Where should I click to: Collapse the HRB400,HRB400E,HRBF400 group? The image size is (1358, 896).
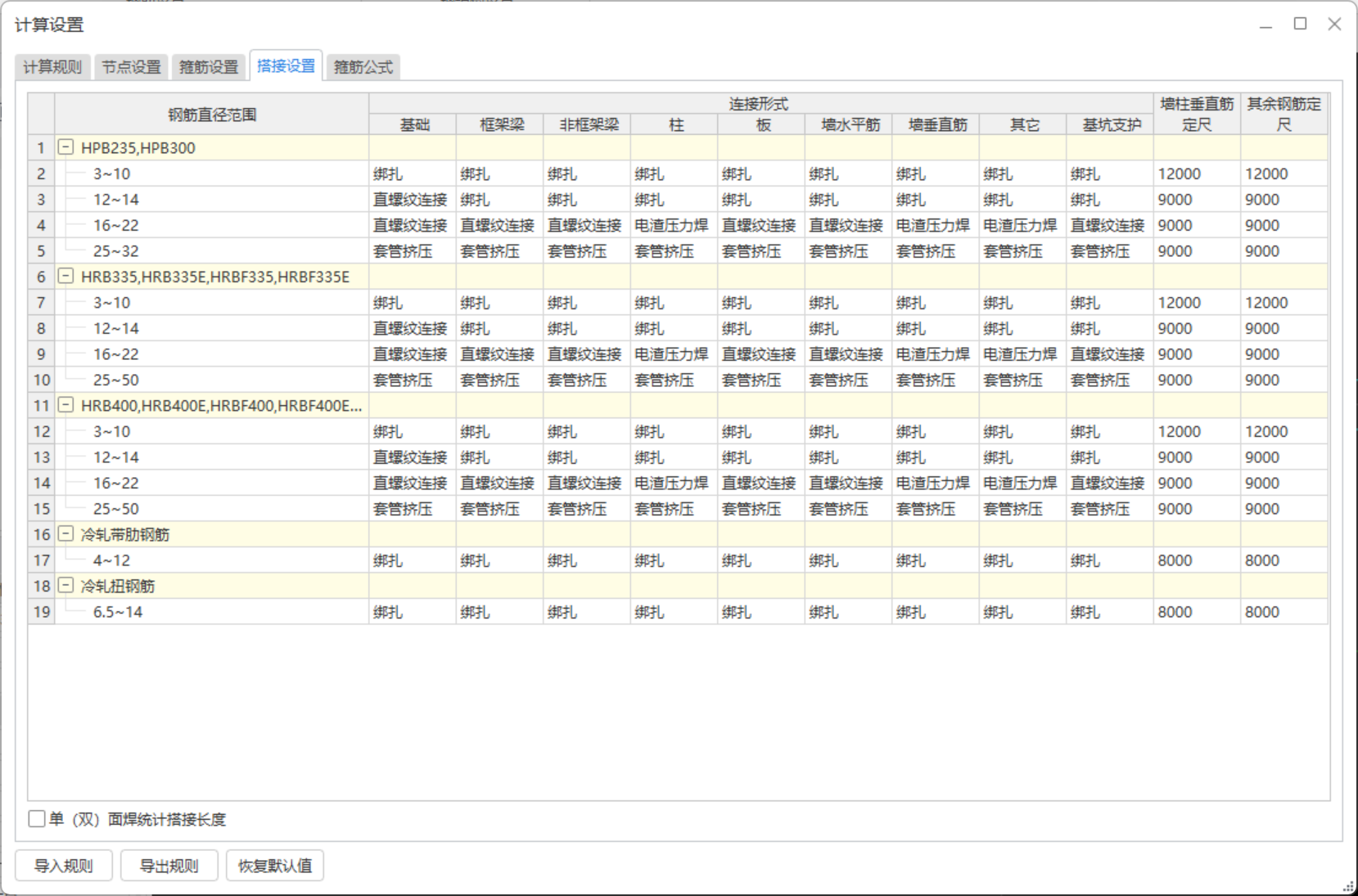65,405
